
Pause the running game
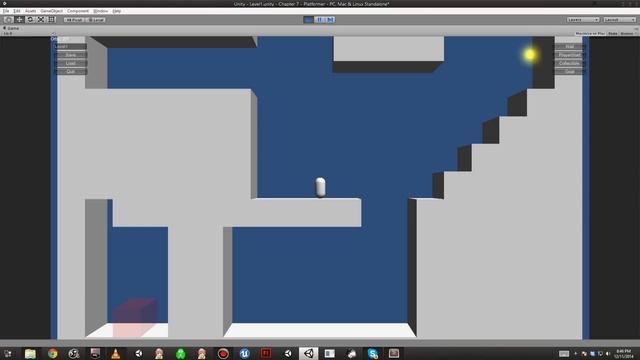319,20
